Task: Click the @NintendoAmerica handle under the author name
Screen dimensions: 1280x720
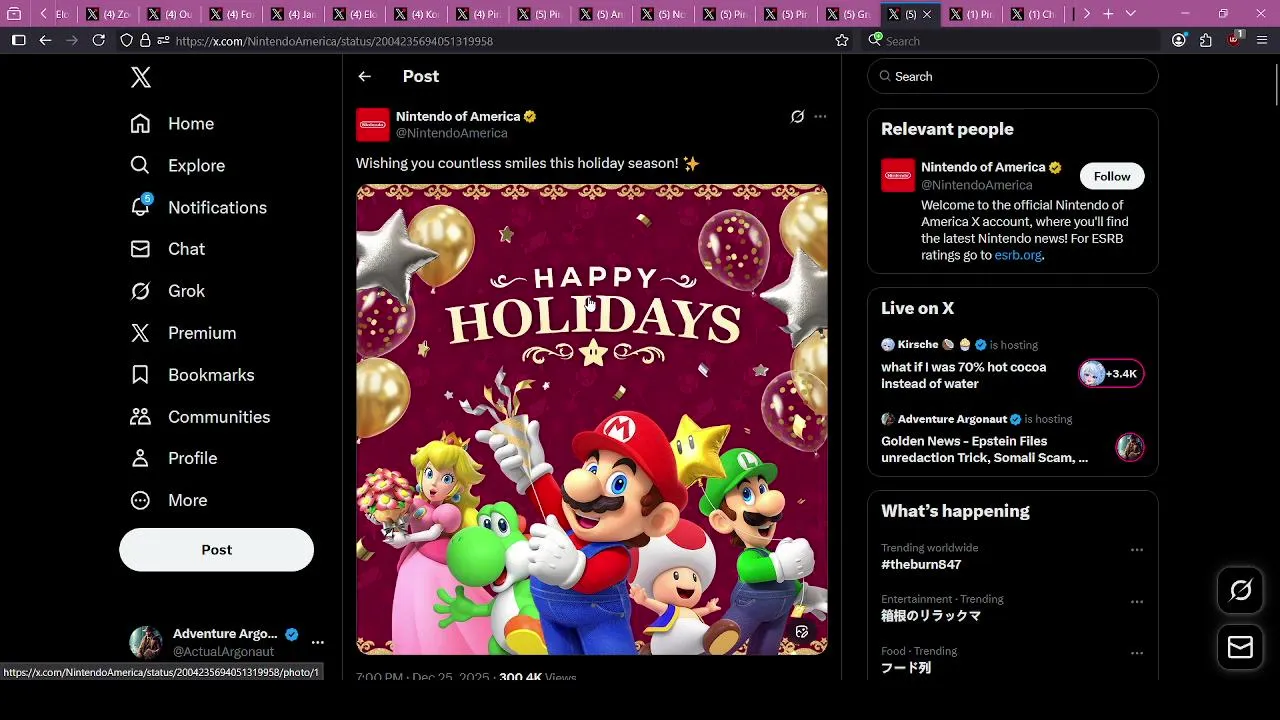Action: tap(452, 133)
